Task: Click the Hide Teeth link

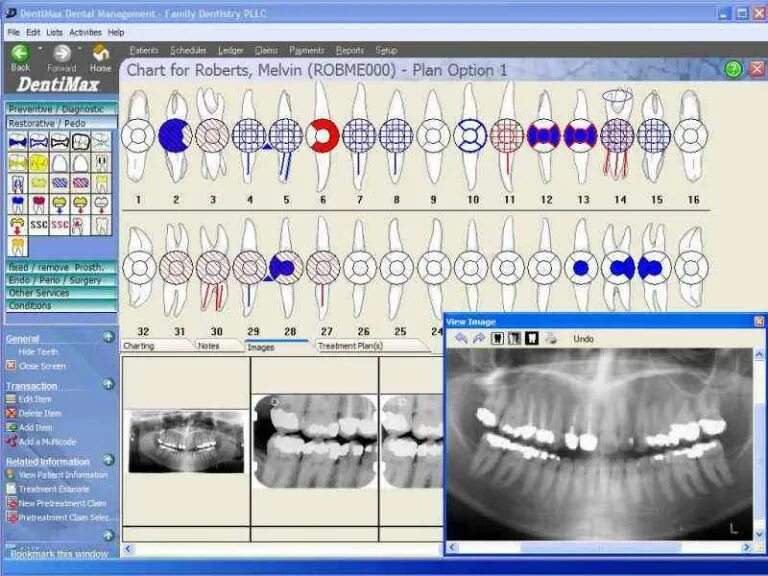Action: click(38, 352)
